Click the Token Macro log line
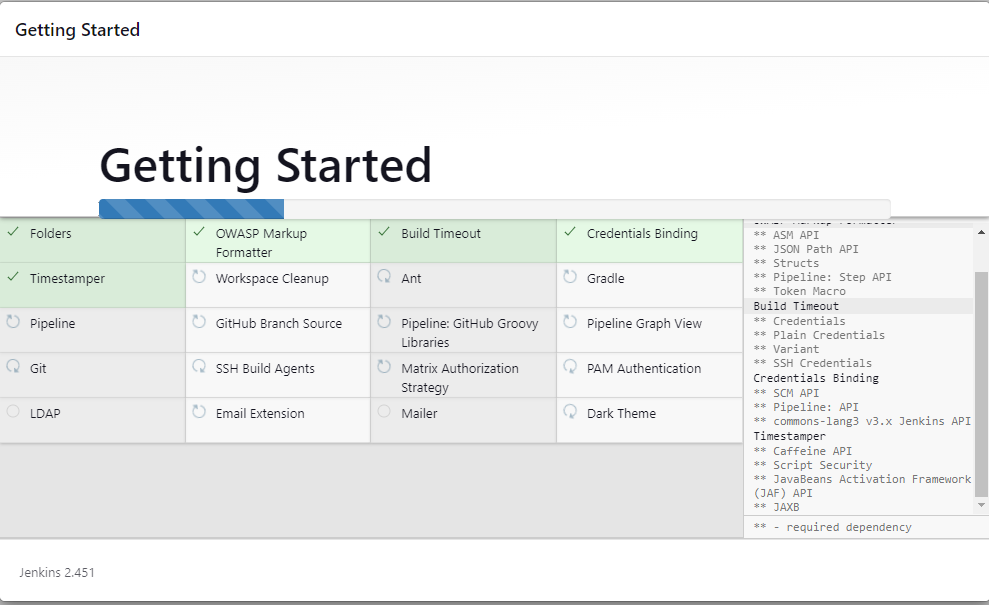Viewport: 989px width, 605px height. (799, 291)
